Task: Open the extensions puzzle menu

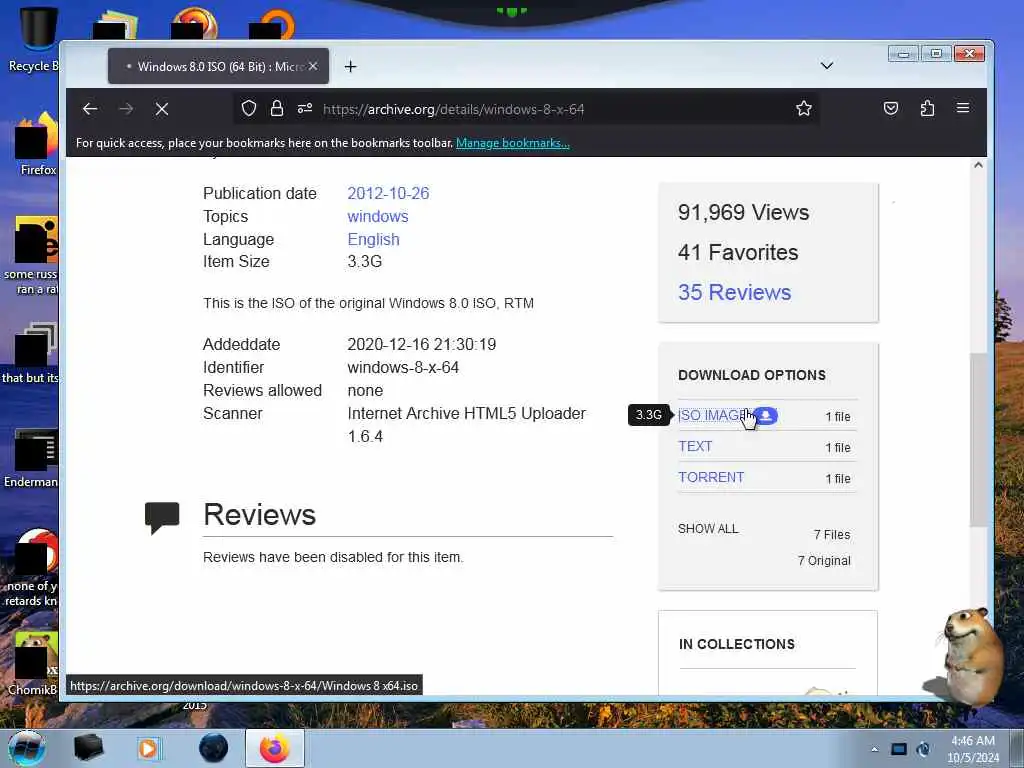Action: [x=927, y=108]
